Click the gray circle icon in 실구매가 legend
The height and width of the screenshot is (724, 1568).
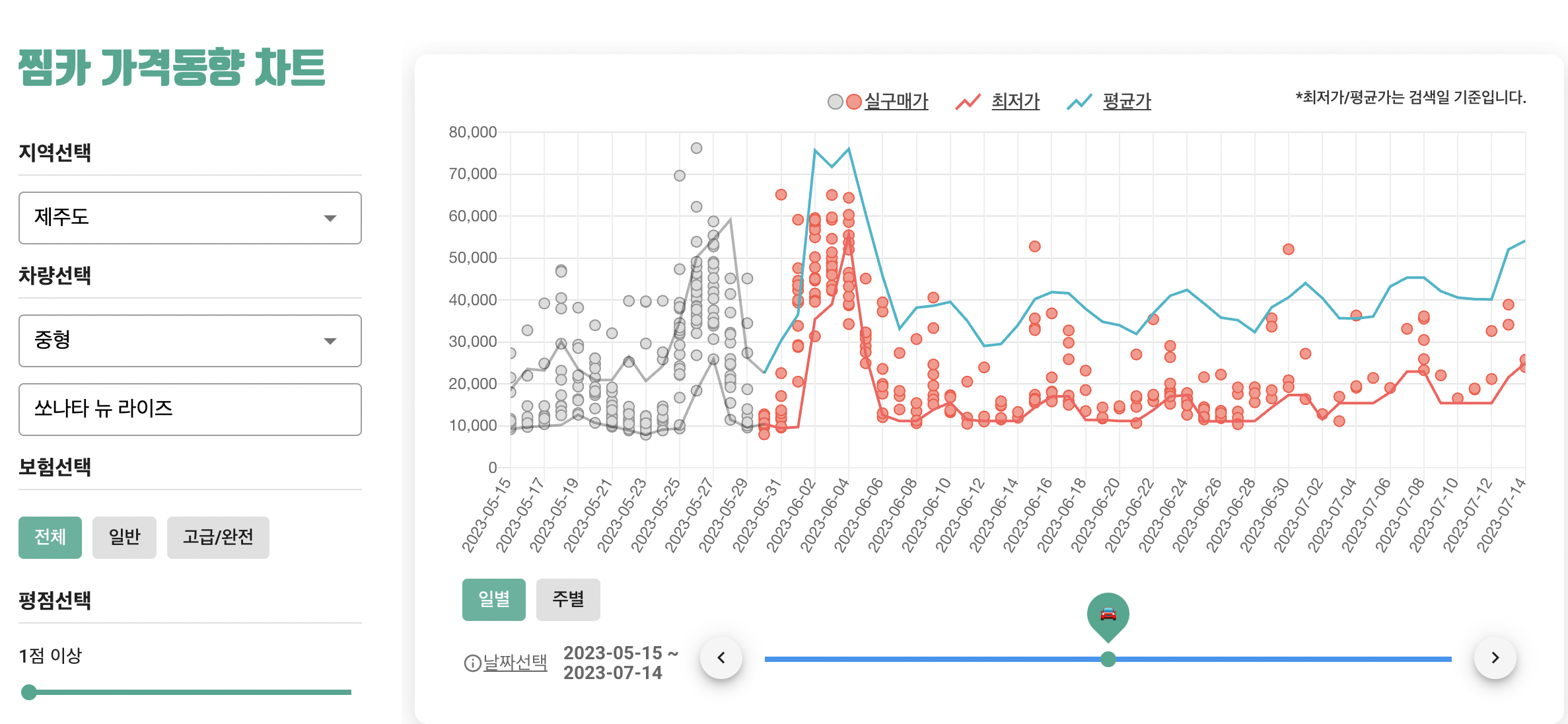(x=835, y=100)
